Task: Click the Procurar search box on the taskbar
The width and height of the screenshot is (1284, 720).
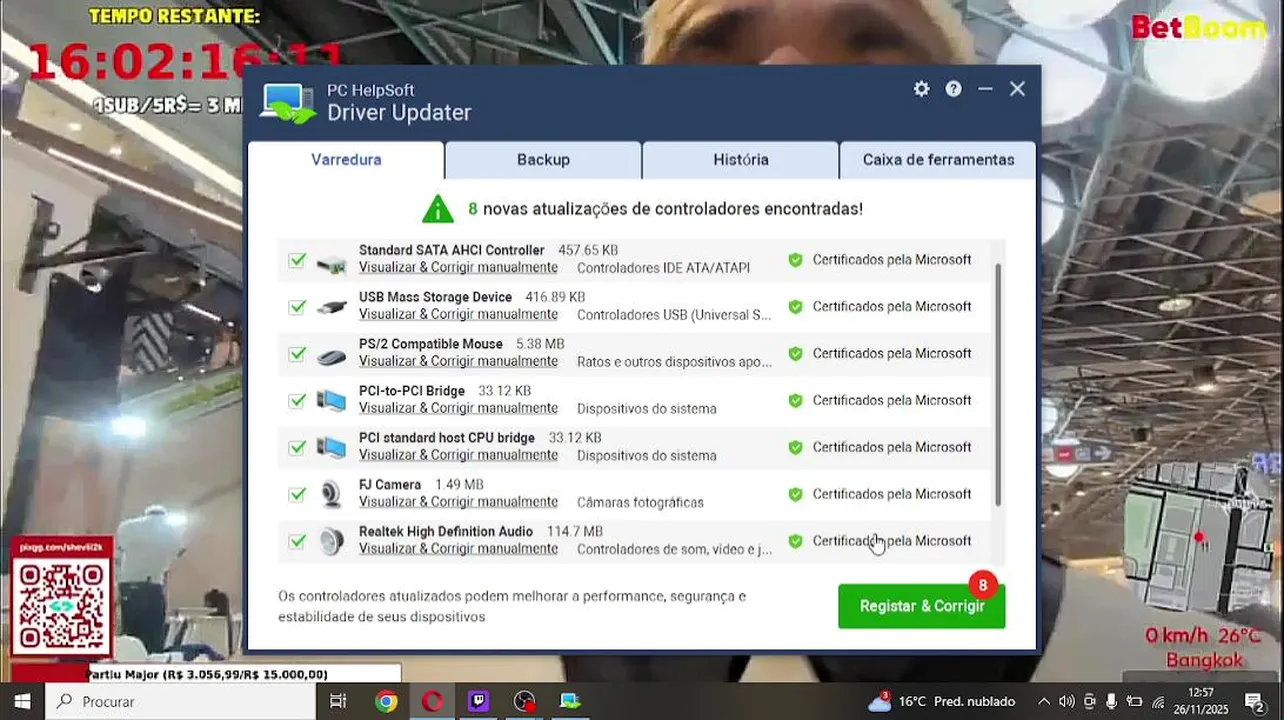Action: coord(180,701)
